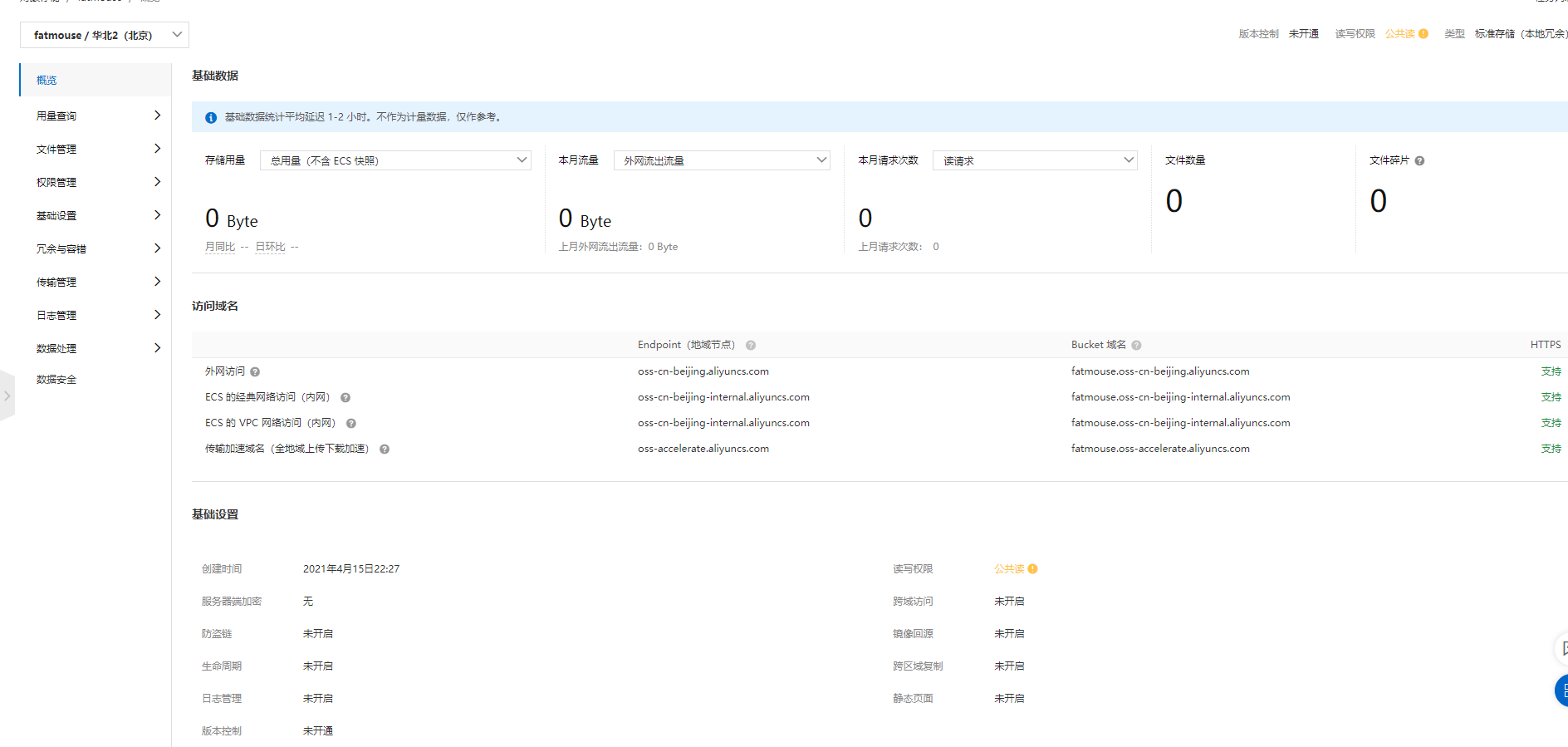Click 未开启 value for 镜像回源
This screenshot has height=747, width=1568.
(1009, 634)
